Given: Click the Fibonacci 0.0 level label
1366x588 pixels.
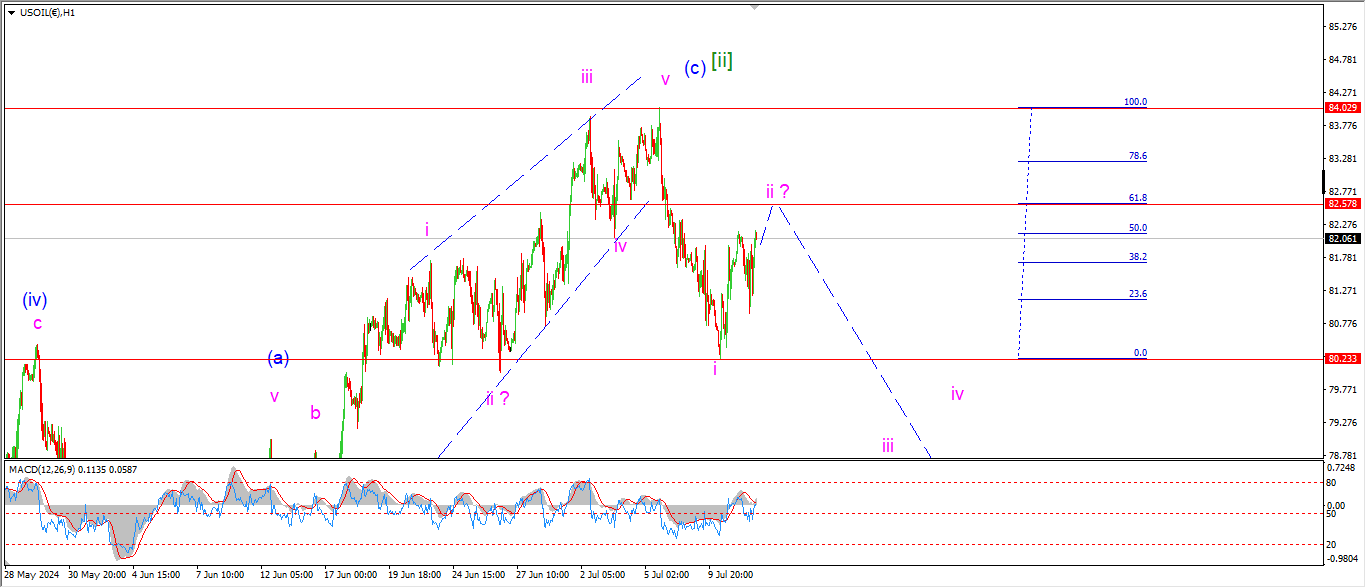Looking at the screenshot, I should [x=1140, y=353].
